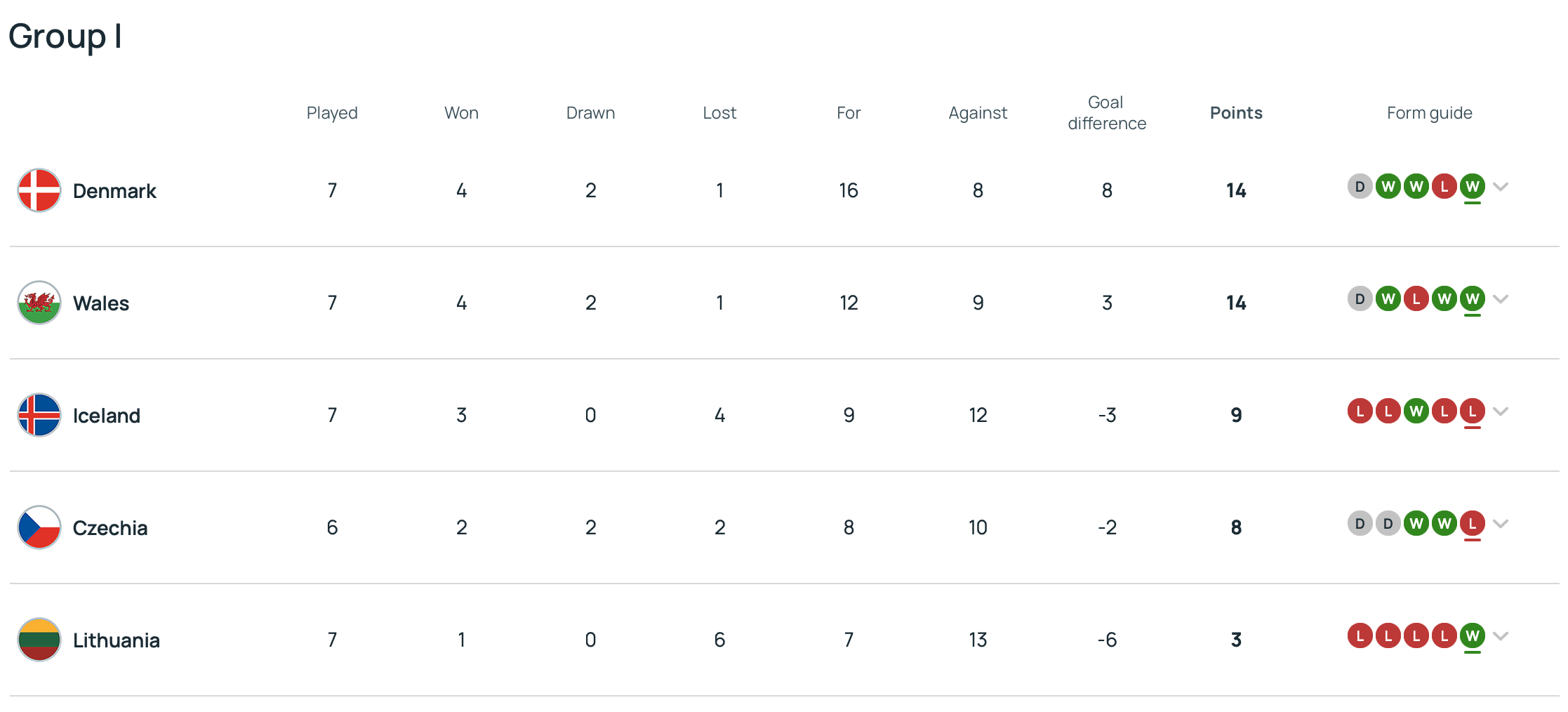Click Czechia's first grey D form badge
Image resolution: width=1568 pixels, height=712 pixels.
(x=1360, y=524)
